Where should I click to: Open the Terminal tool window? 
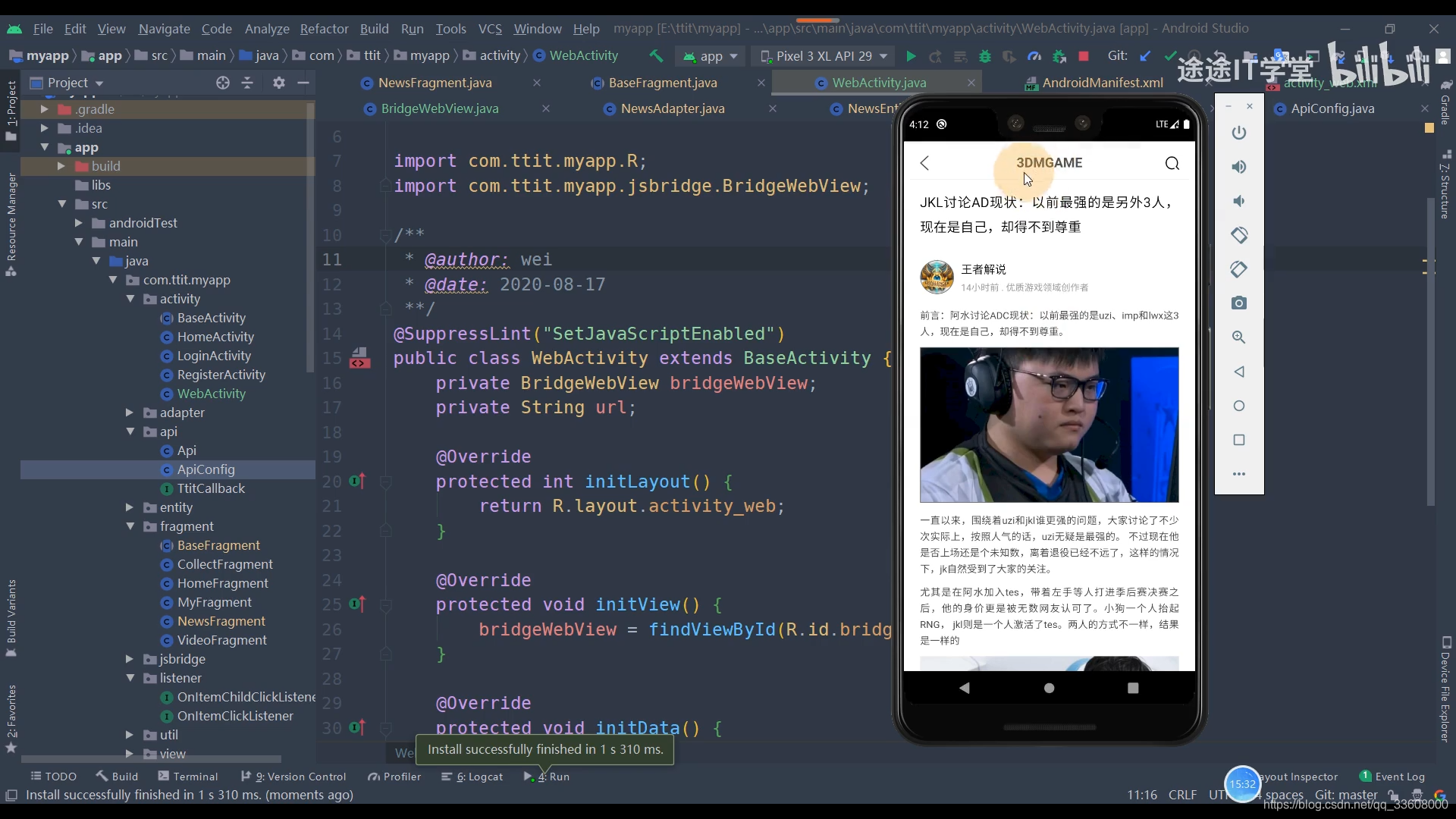(188, 777)
